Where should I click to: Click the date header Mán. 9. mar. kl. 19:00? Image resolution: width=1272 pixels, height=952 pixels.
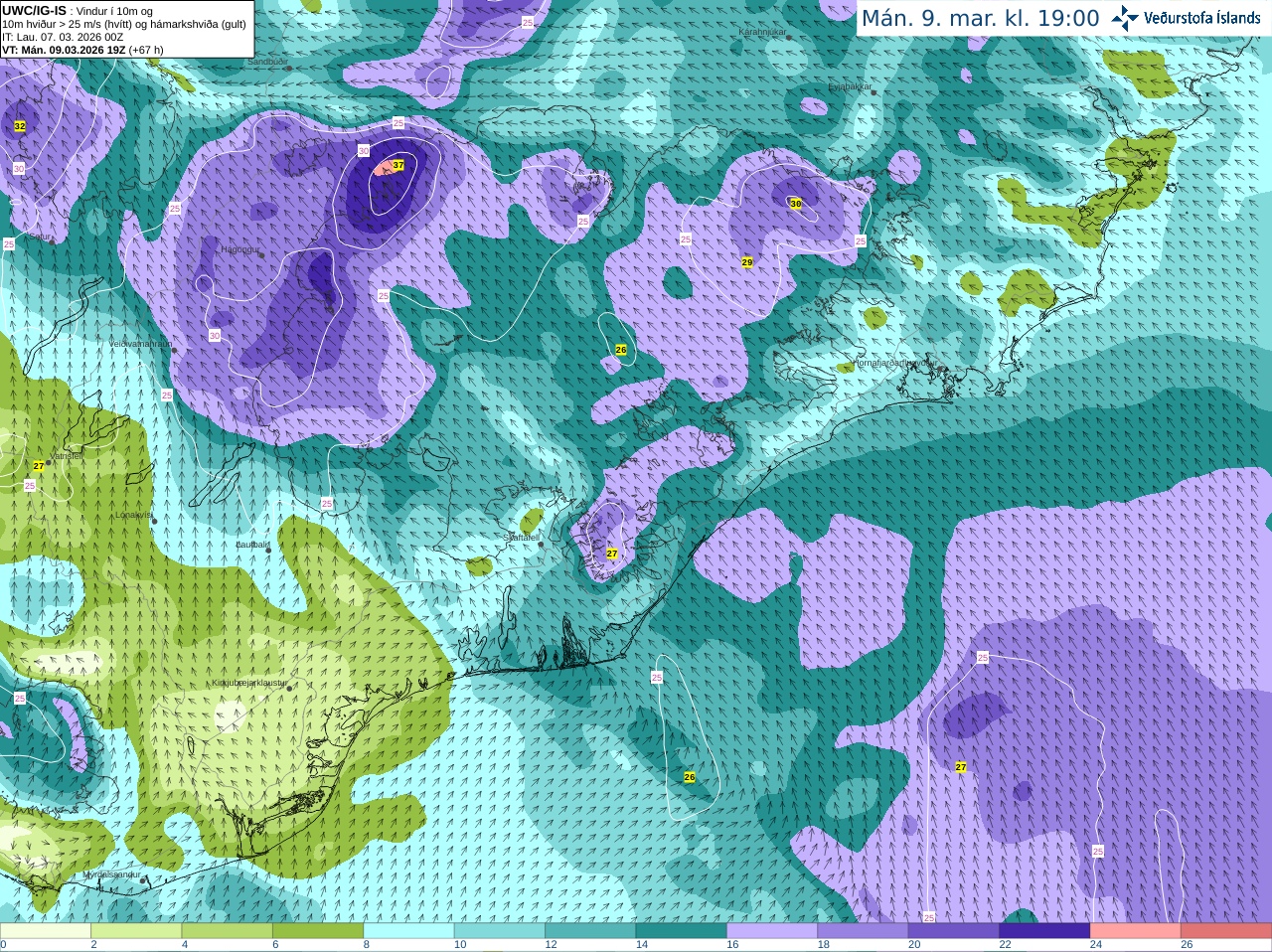[980, 18]
